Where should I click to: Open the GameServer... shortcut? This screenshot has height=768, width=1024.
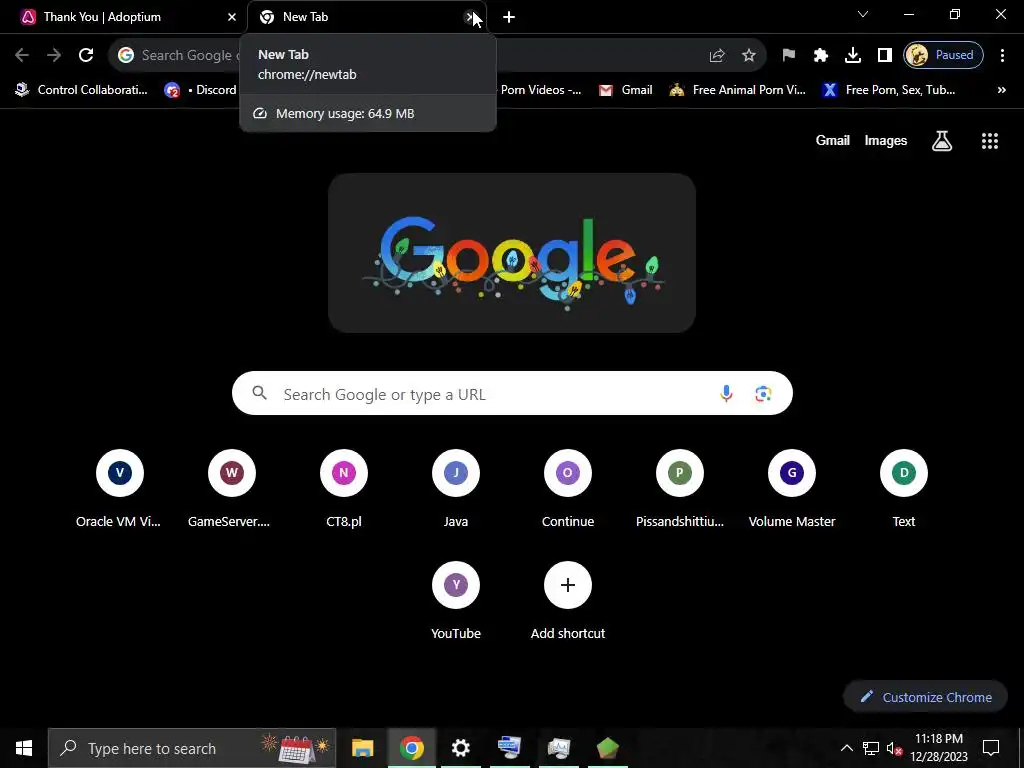tap(231, 488)
